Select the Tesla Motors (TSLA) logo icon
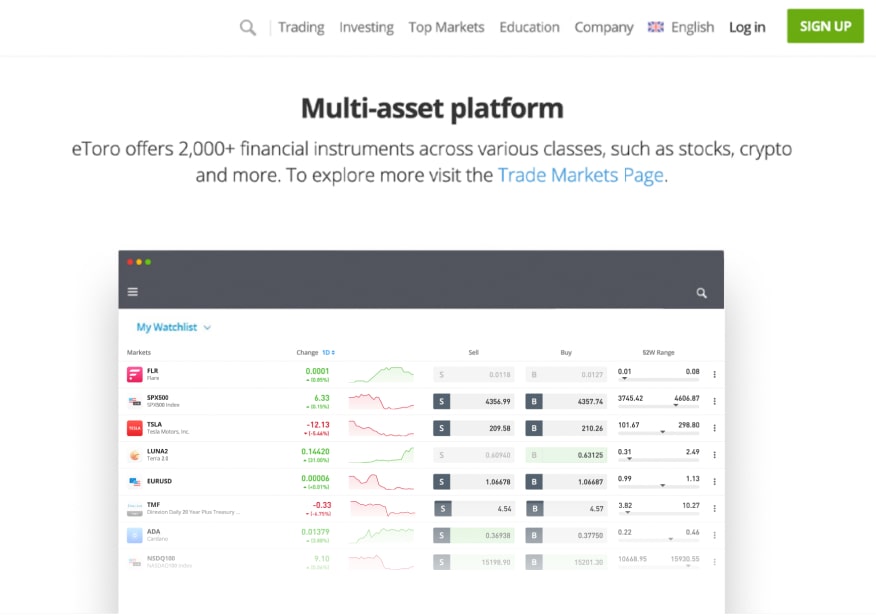Screen dimensions: 876x616 pyautogui.click(x=134, y=428)
